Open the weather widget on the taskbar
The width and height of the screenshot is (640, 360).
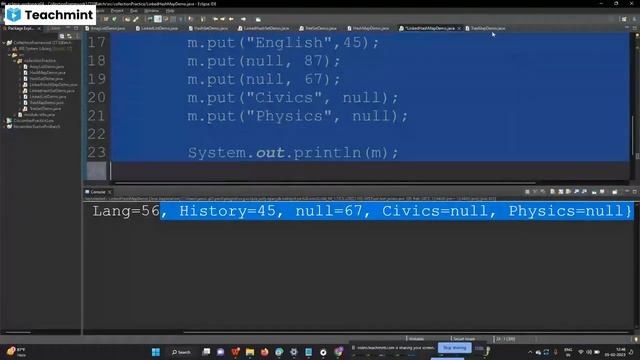click(x=16, y=352)
